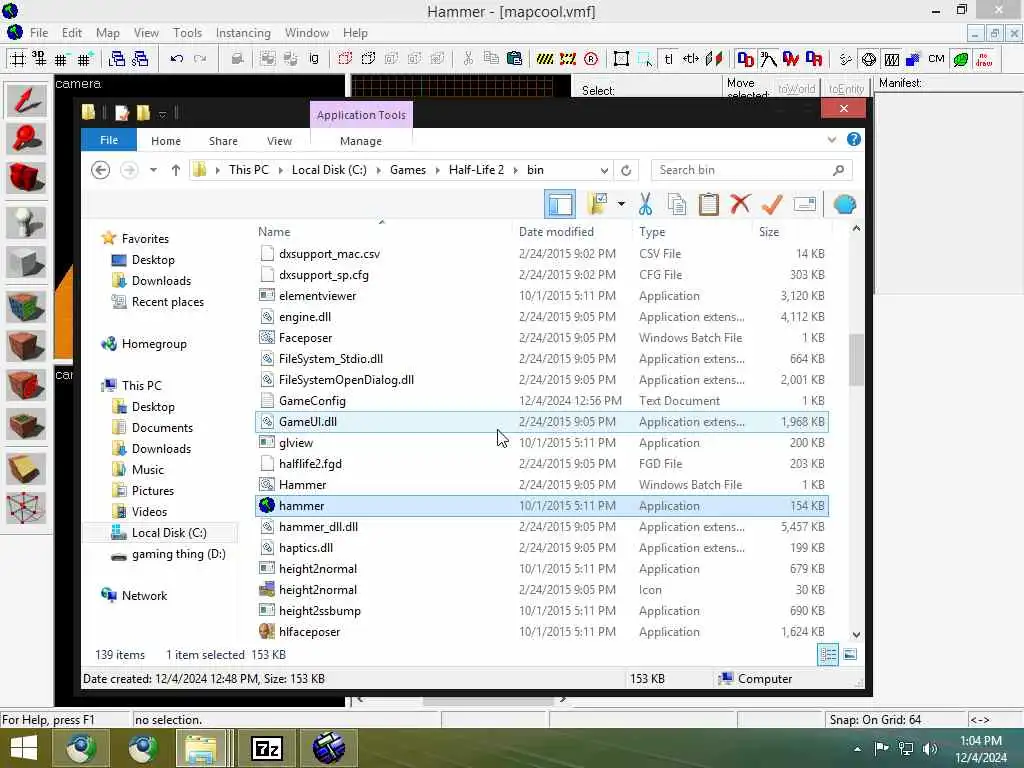Viewport: 1024px width, 768px height.
Task: Open Customize Quick Access Toolbar dropdown
Action: [x=163, y=114]
